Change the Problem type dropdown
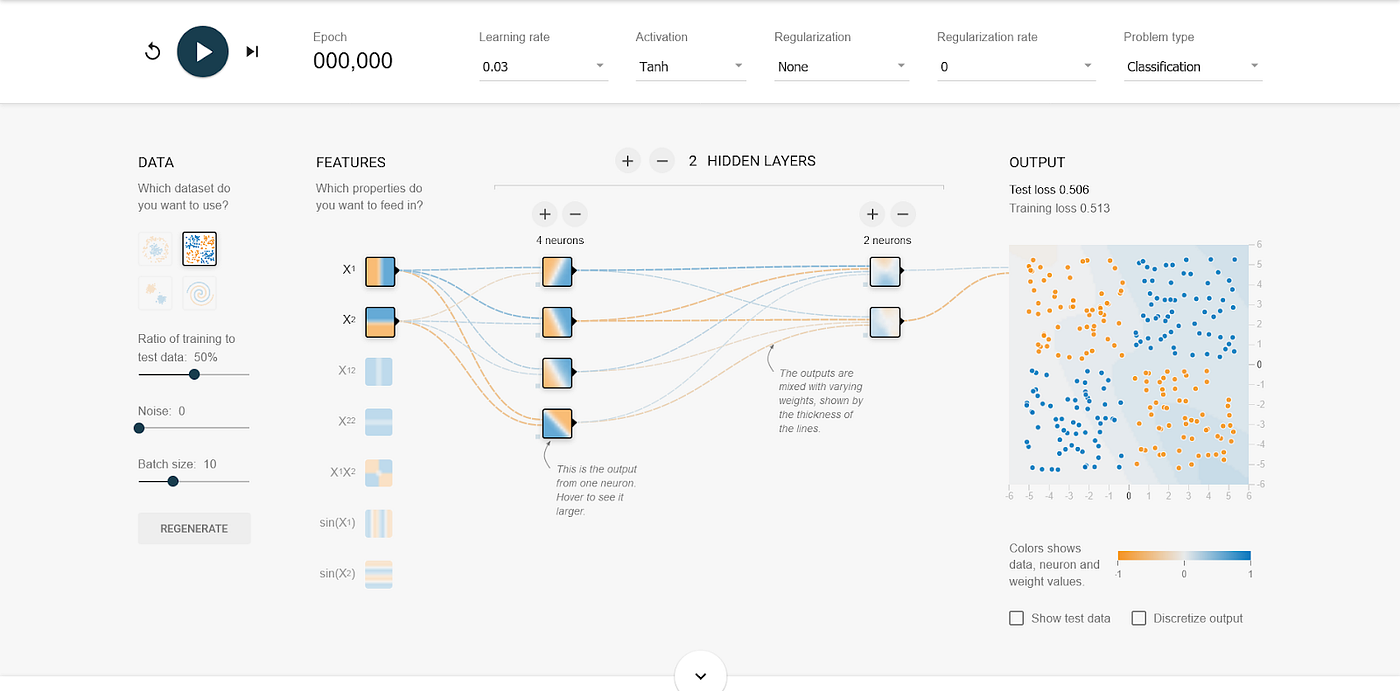The image size is (1400, 691). 1192,66
